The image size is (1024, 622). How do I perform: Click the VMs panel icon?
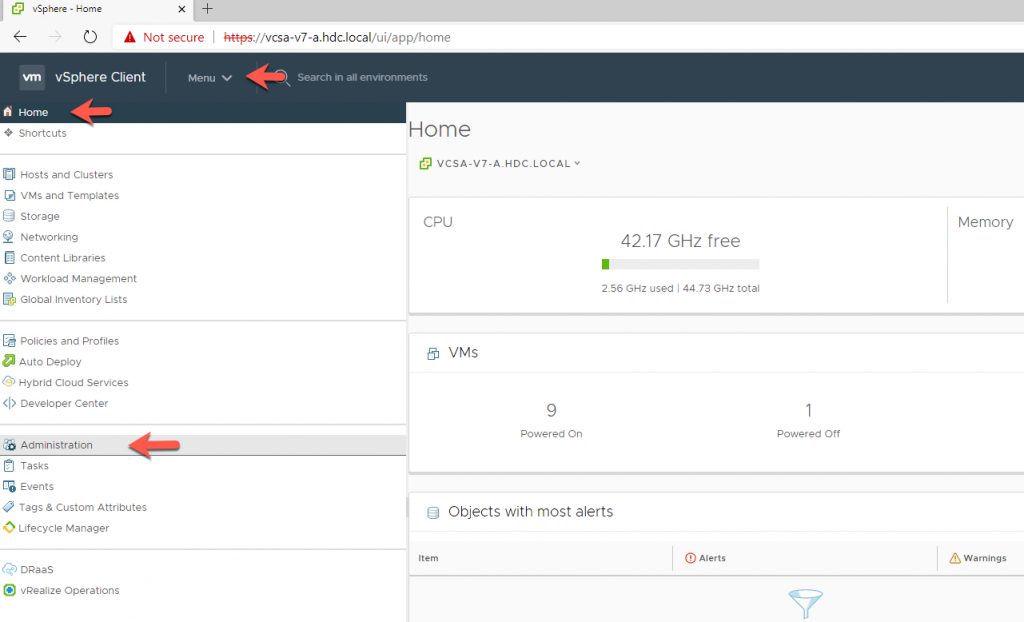[433, 353]
